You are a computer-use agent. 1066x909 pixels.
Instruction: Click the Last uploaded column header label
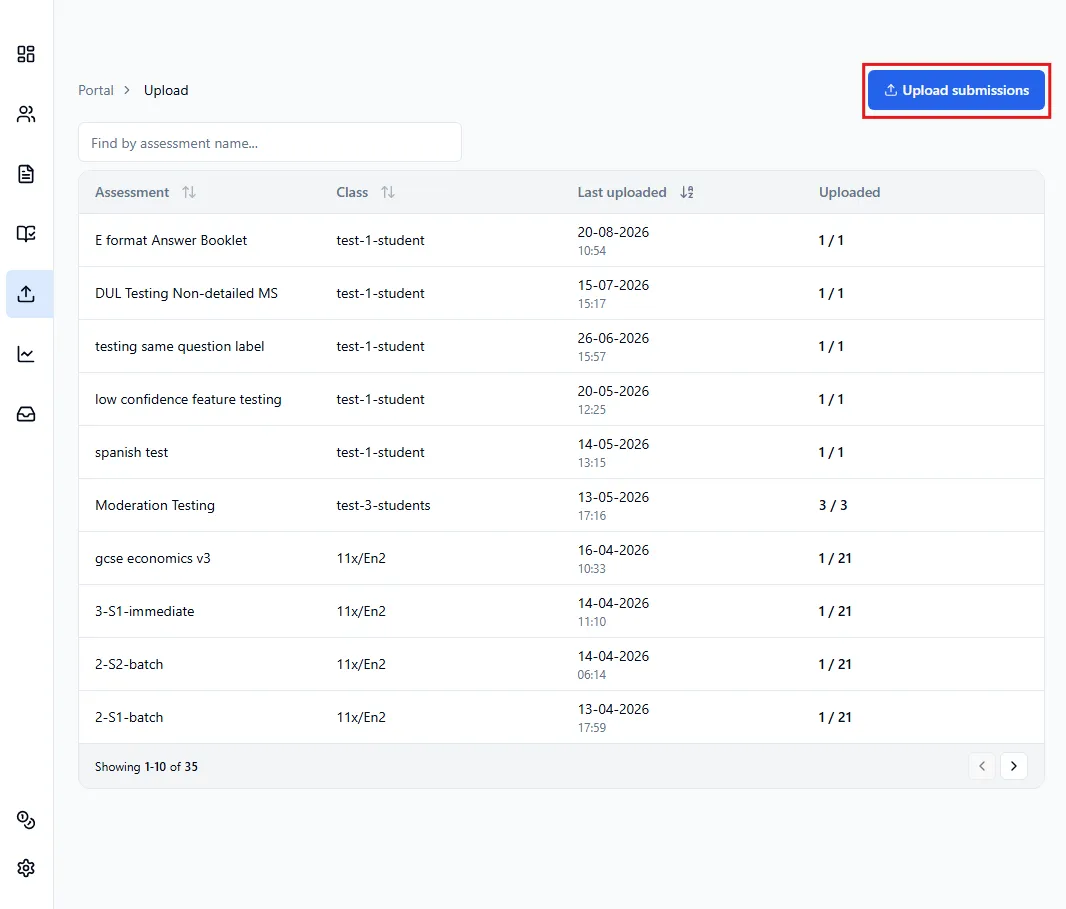click(622, 192)
